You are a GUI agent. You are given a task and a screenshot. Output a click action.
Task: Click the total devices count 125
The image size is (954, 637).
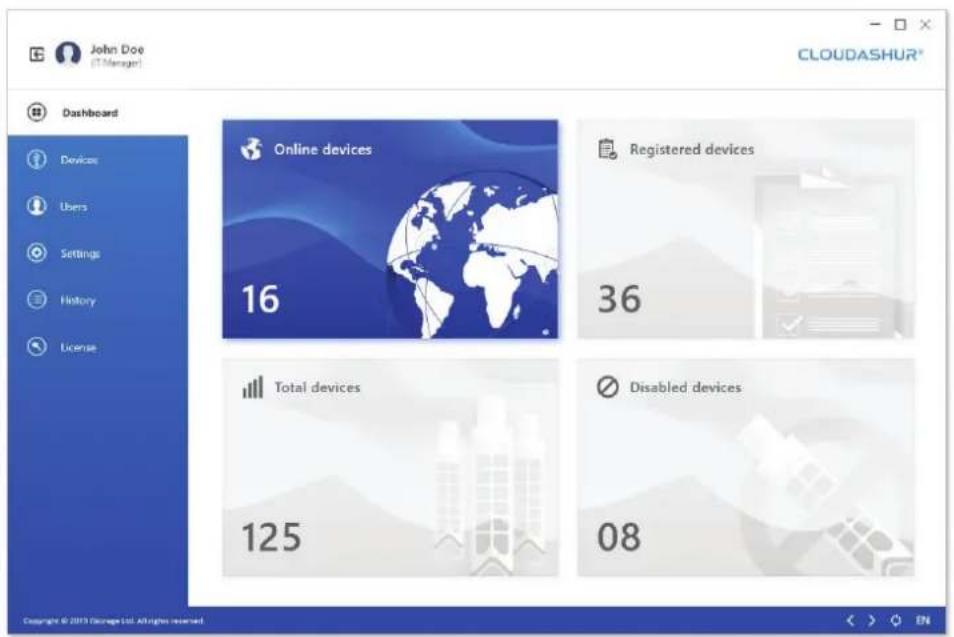tap(271, 537)
